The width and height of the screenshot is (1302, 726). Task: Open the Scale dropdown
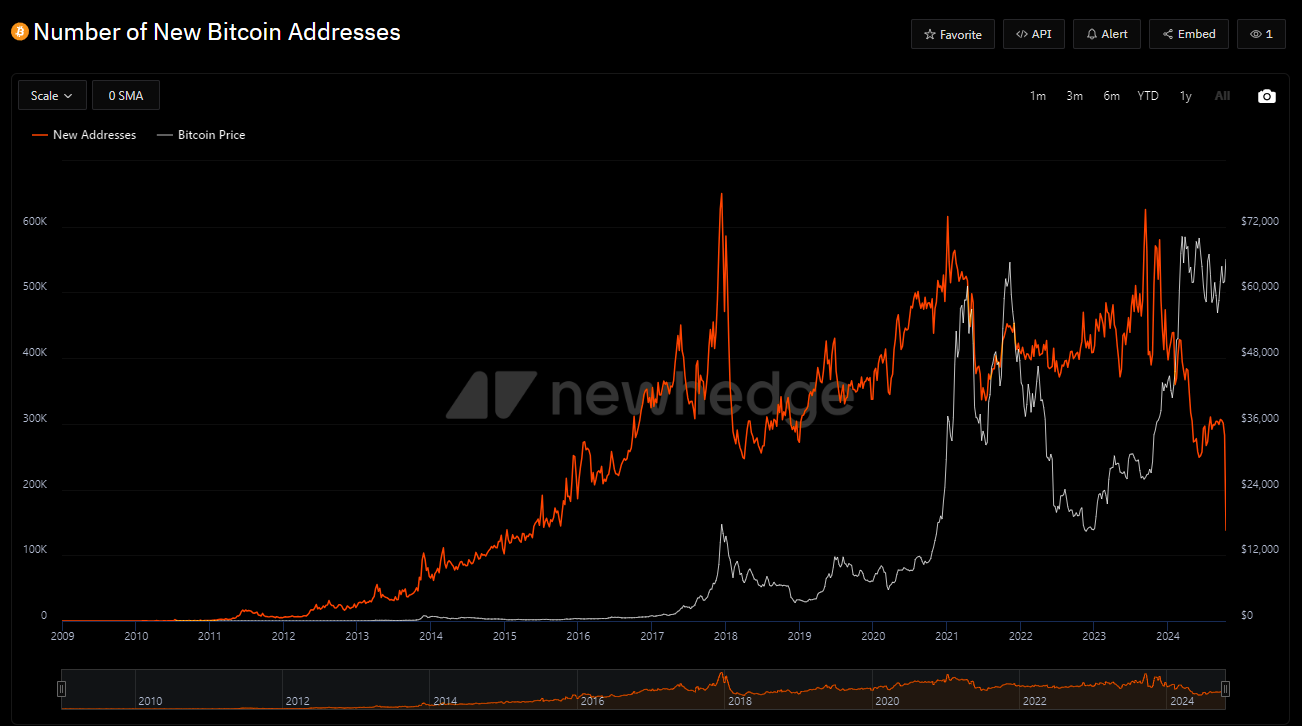point(52,95)
